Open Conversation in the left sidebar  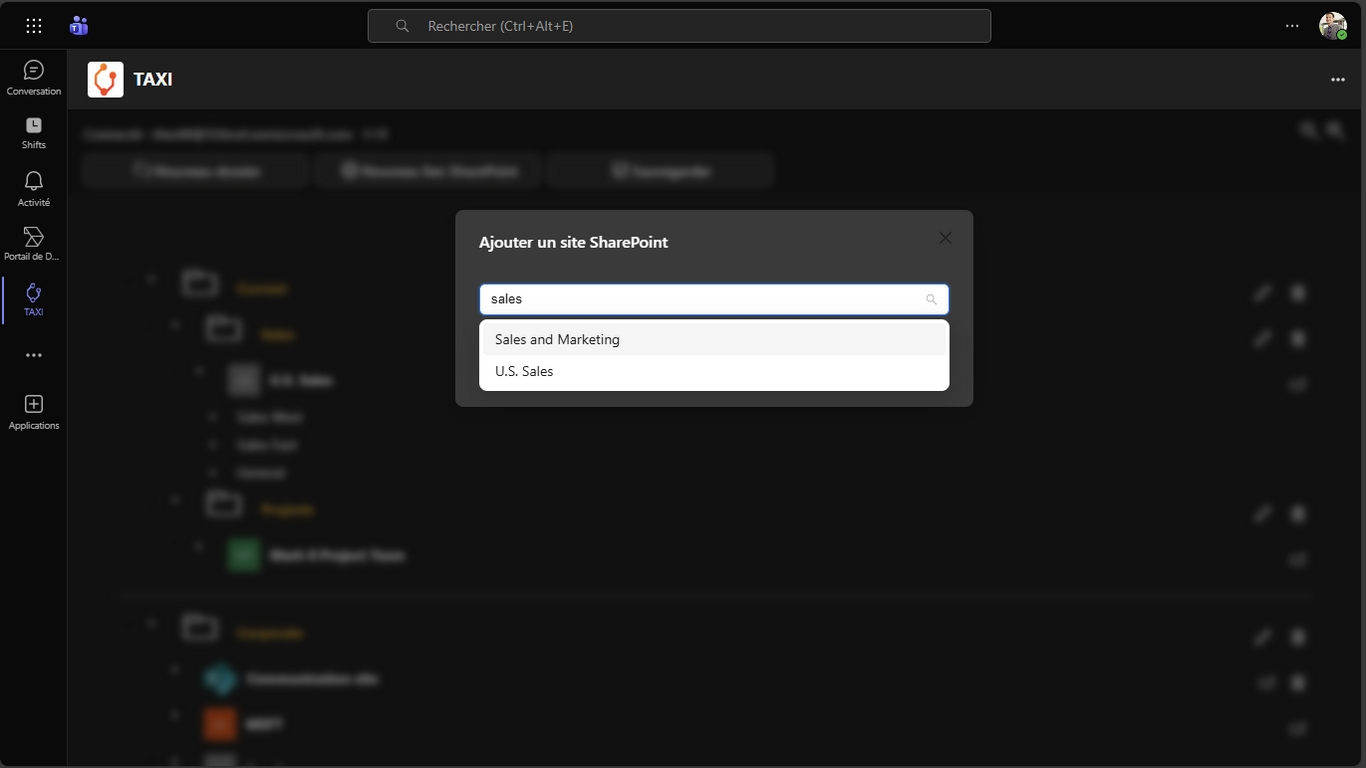coord(34,78)
